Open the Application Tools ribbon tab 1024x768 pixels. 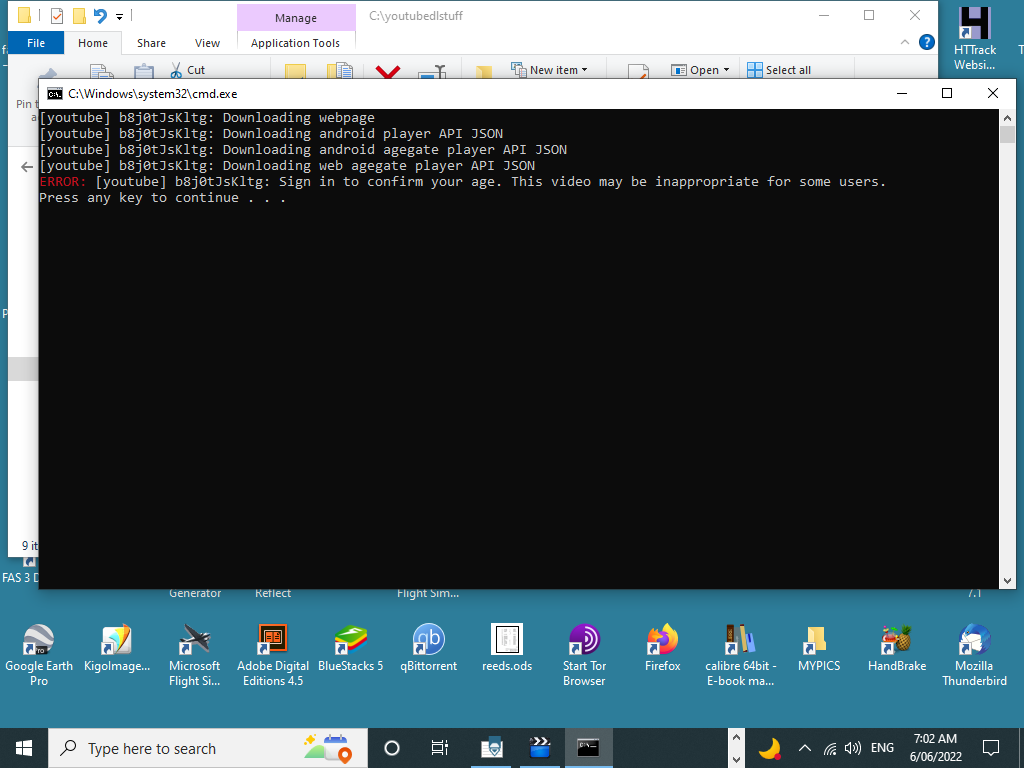pos(295,43)
